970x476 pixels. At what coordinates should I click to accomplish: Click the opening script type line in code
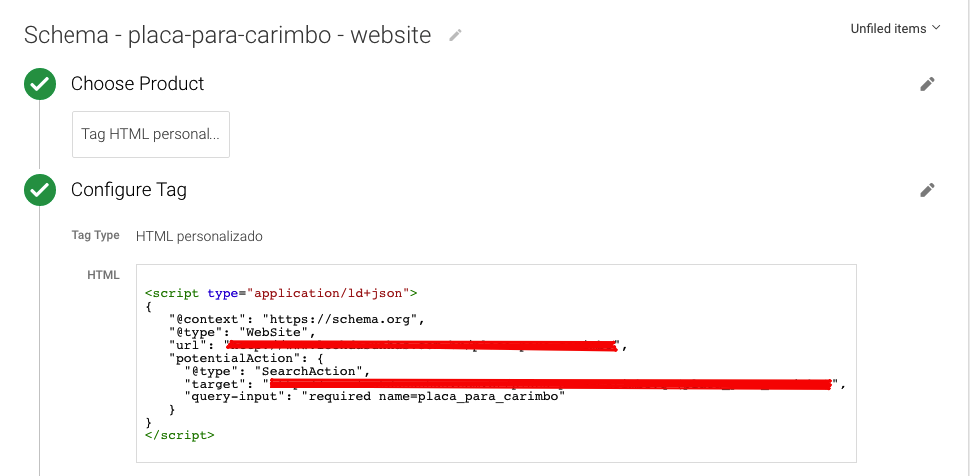point(281,293)
